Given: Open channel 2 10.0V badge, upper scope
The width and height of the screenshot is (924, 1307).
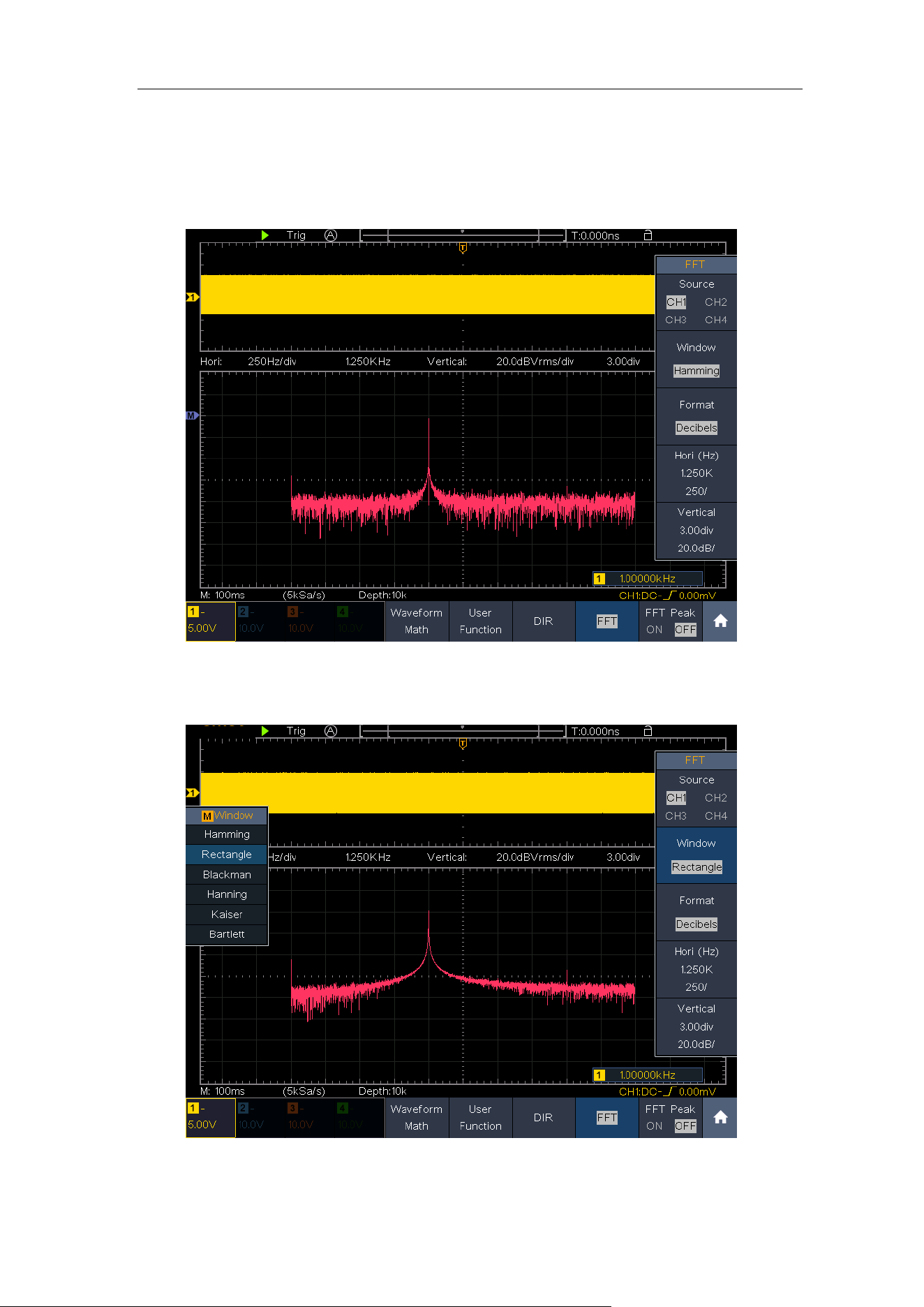Looking at the screenshot, I should pos(260,621).
